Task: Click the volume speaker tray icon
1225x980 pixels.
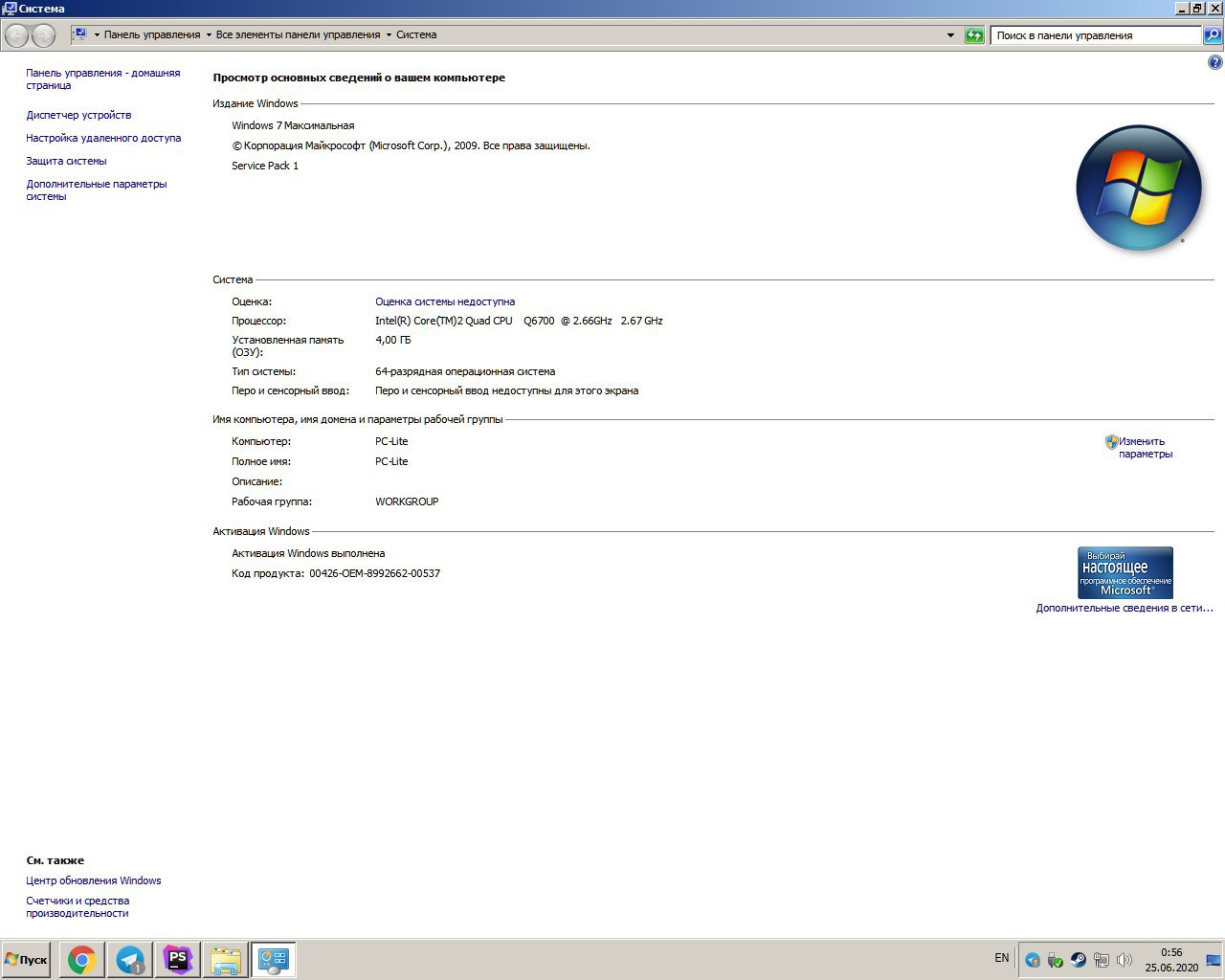Action: click(x=1125, y=960)
